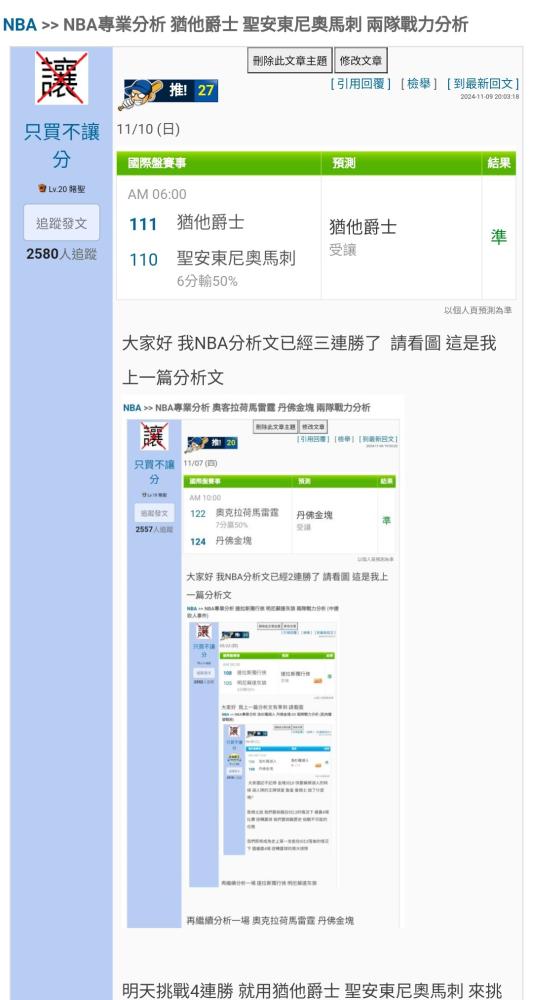The width and height of the screenshot is (533, 1000).
Task: Open 引用回覆 link
Action: [x=360, y=84]
